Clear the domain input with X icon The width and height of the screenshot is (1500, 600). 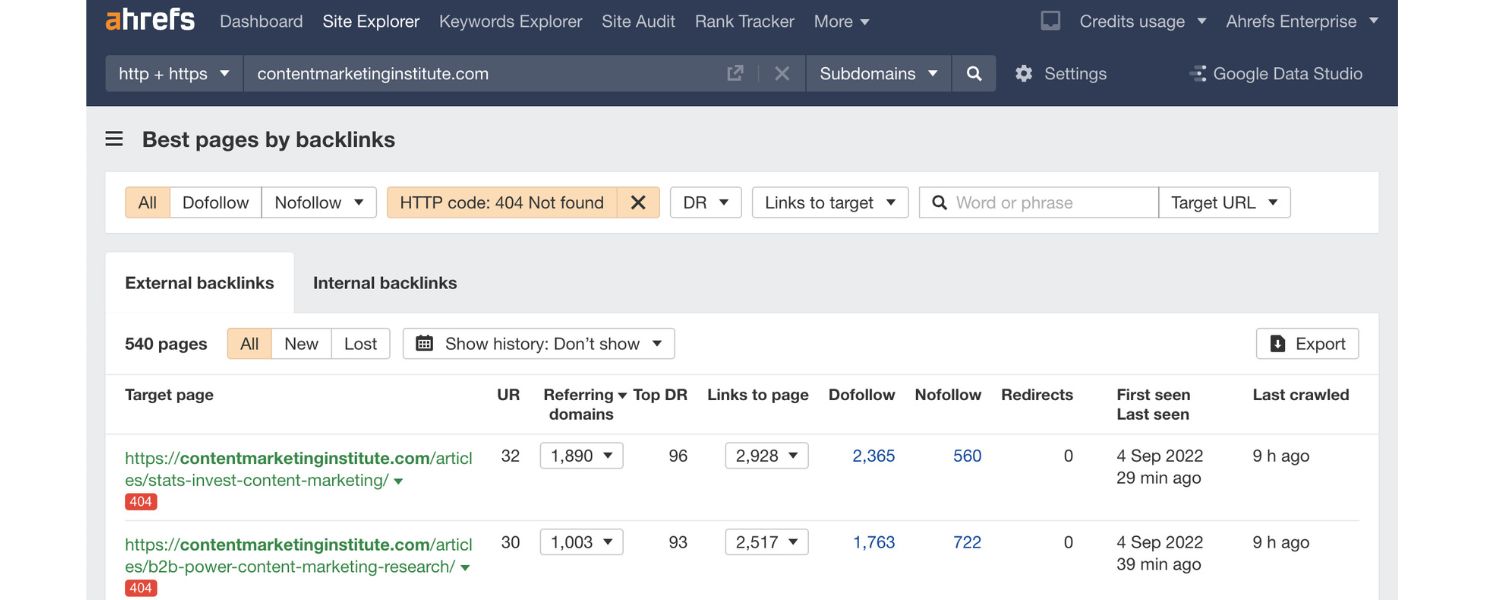pos(782,74)
